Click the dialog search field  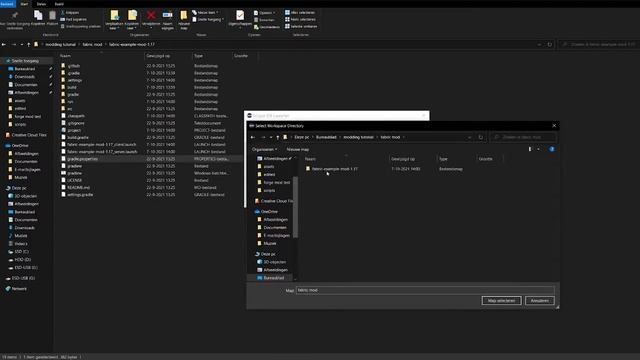click(x=523, y=137)
